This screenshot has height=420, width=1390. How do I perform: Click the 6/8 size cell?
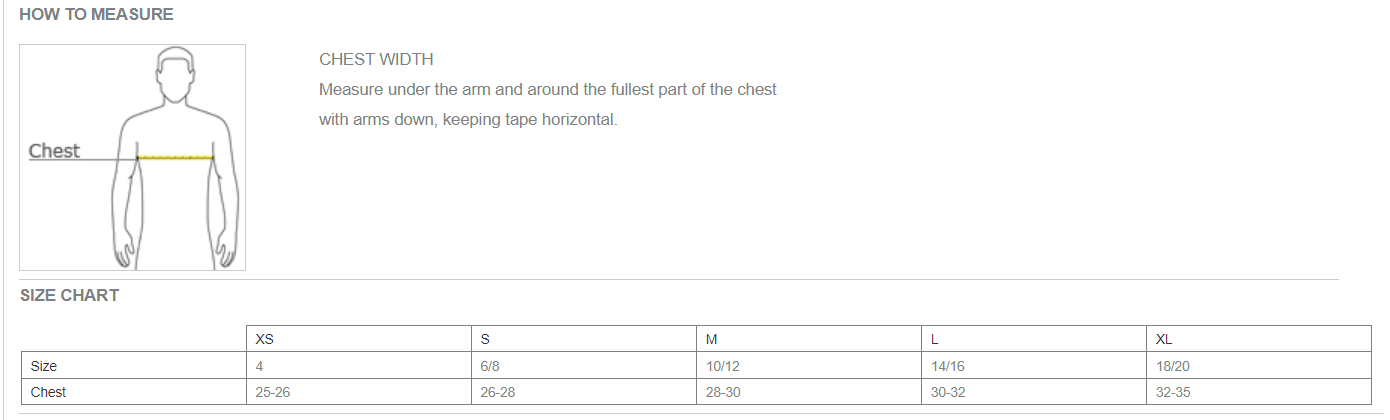tap(585, 366)
